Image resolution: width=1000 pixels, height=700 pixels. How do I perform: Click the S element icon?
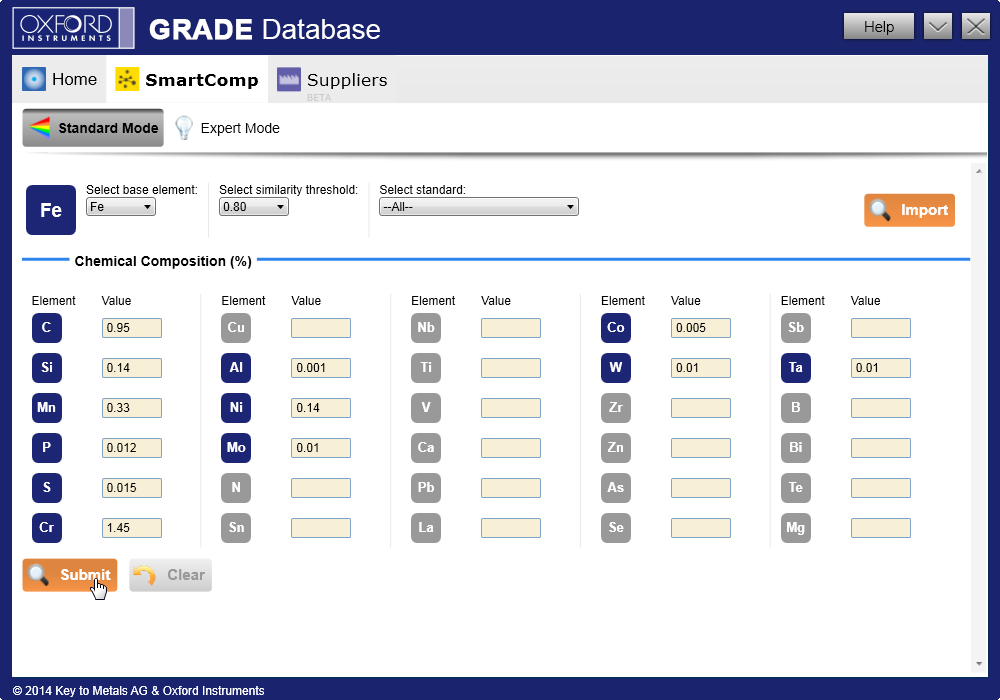pyautogui.click(x=47, y=488)
